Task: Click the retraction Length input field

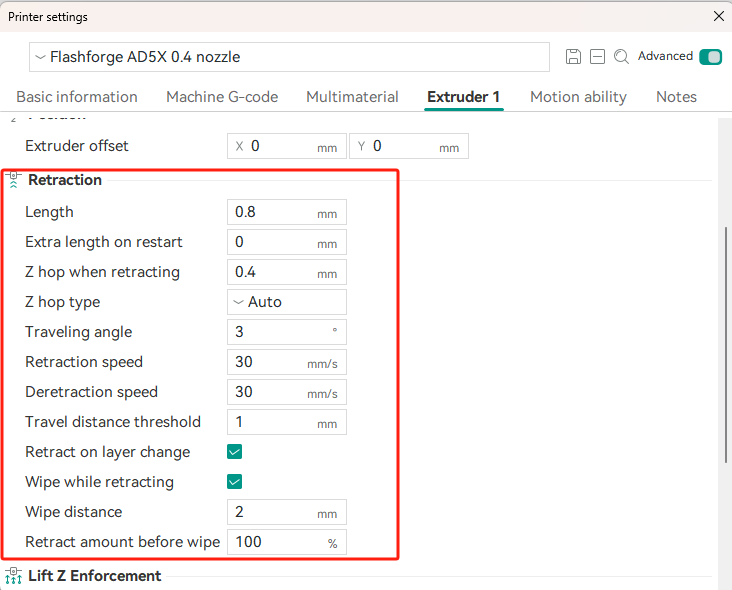Action: click(287, 212)
